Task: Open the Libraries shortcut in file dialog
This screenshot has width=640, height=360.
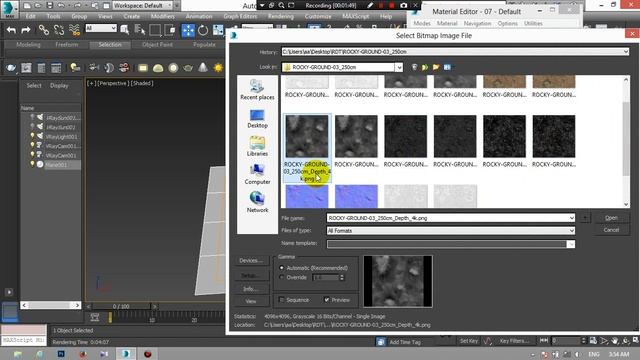Action: (x=257, y=146)
